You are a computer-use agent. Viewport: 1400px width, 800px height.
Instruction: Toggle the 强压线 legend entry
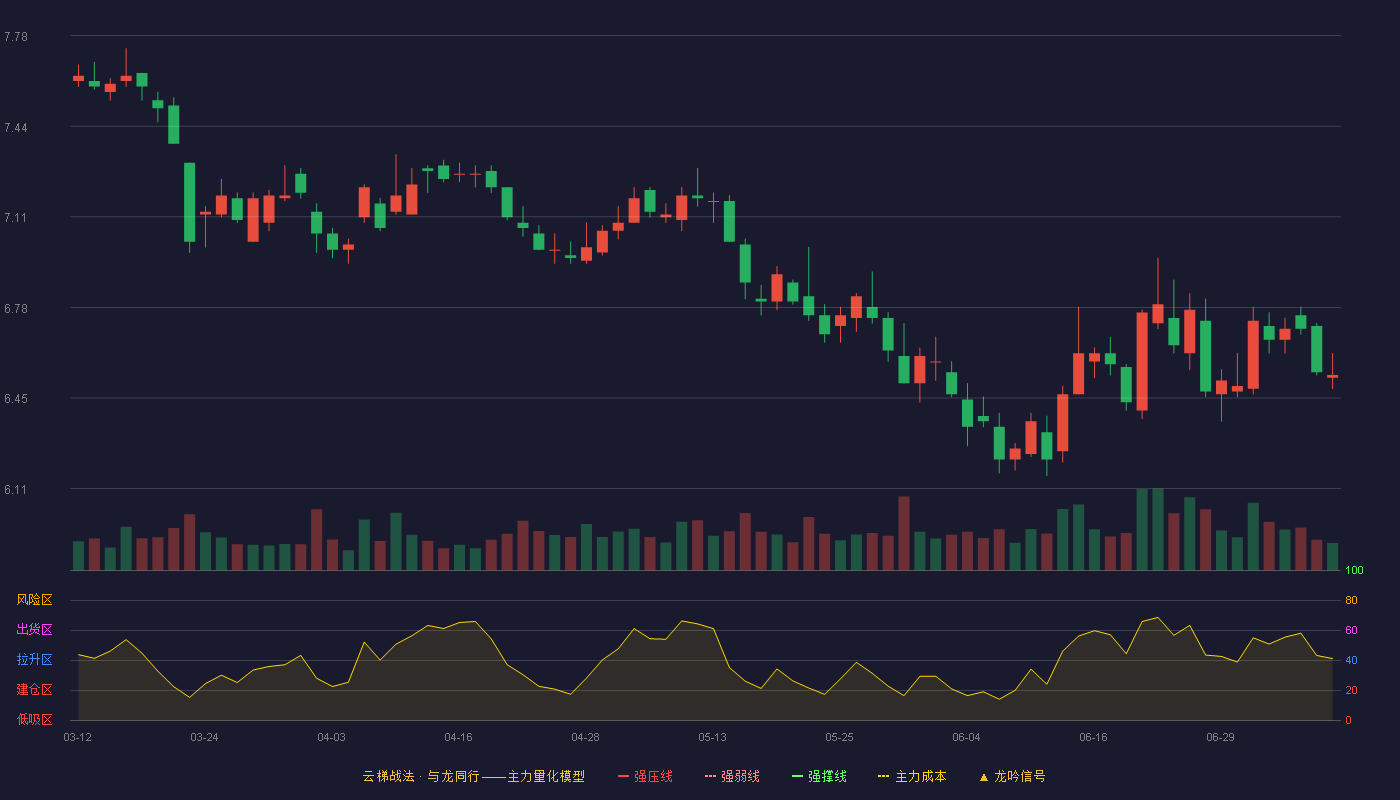[x=645, y=776]
